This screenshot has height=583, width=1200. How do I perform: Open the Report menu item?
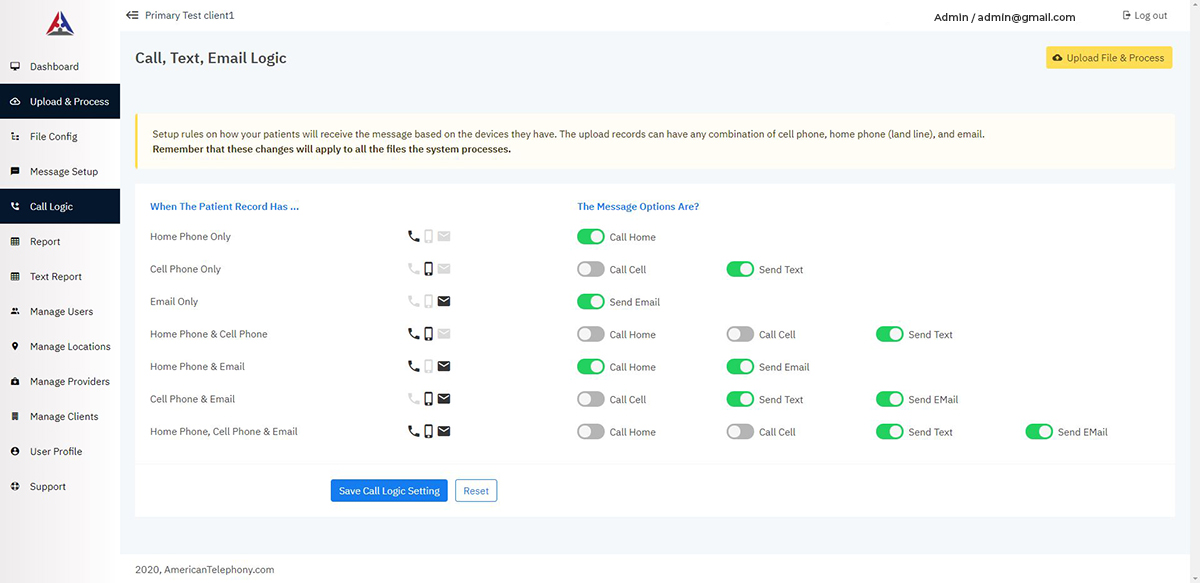point(45,242)
